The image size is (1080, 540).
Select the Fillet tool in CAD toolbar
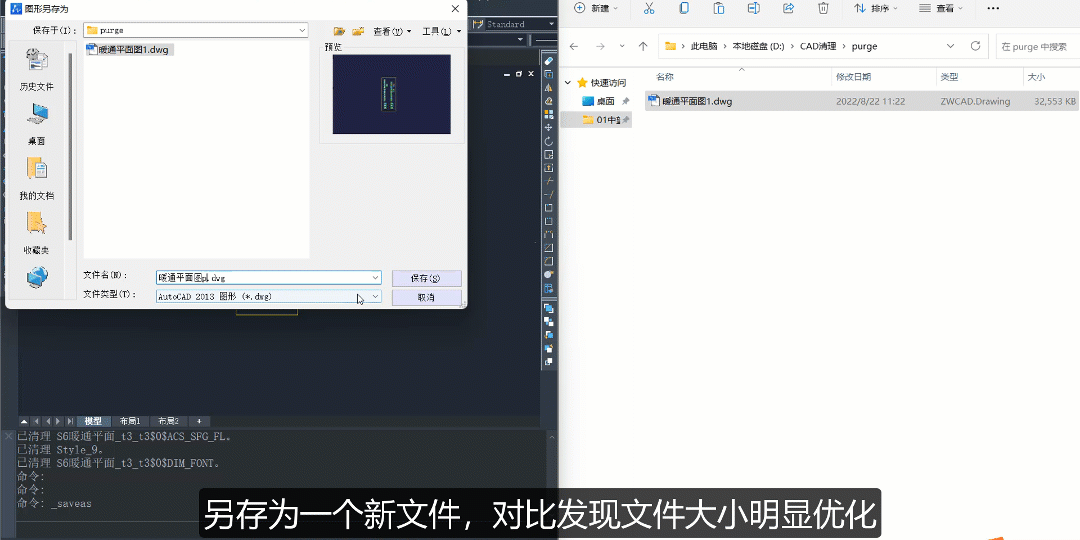click(549, 261)
